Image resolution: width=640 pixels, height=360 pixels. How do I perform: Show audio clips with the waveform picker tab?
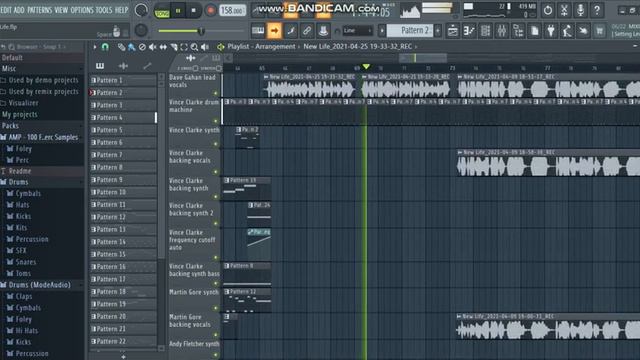point(123,66)
